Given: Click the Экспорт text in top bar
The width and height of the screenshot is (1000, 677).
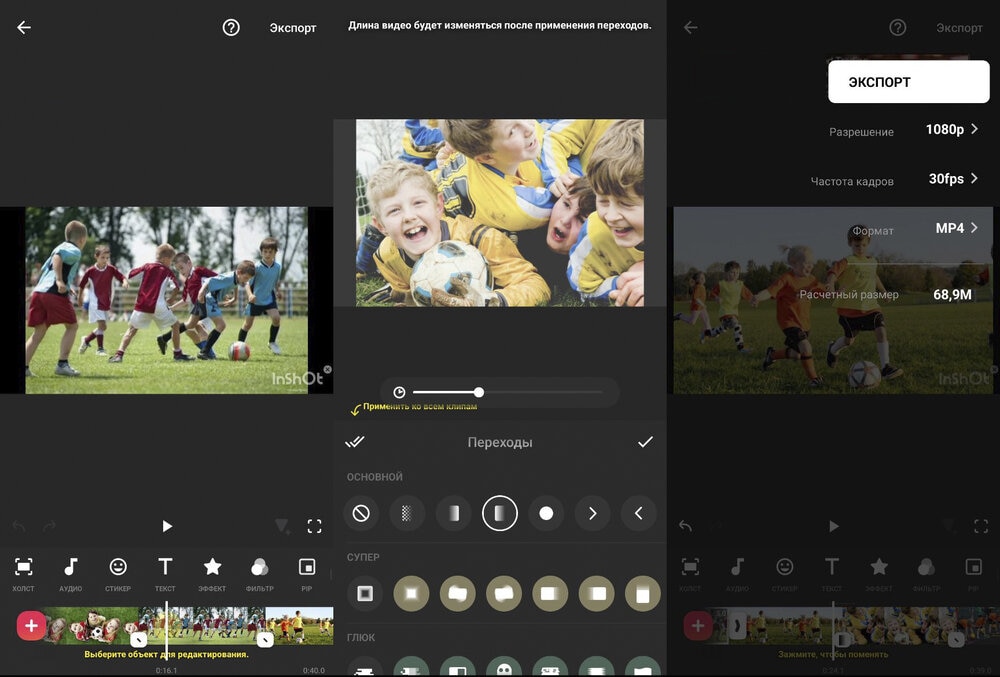Looking at the screenshot, I should point(293,28).
